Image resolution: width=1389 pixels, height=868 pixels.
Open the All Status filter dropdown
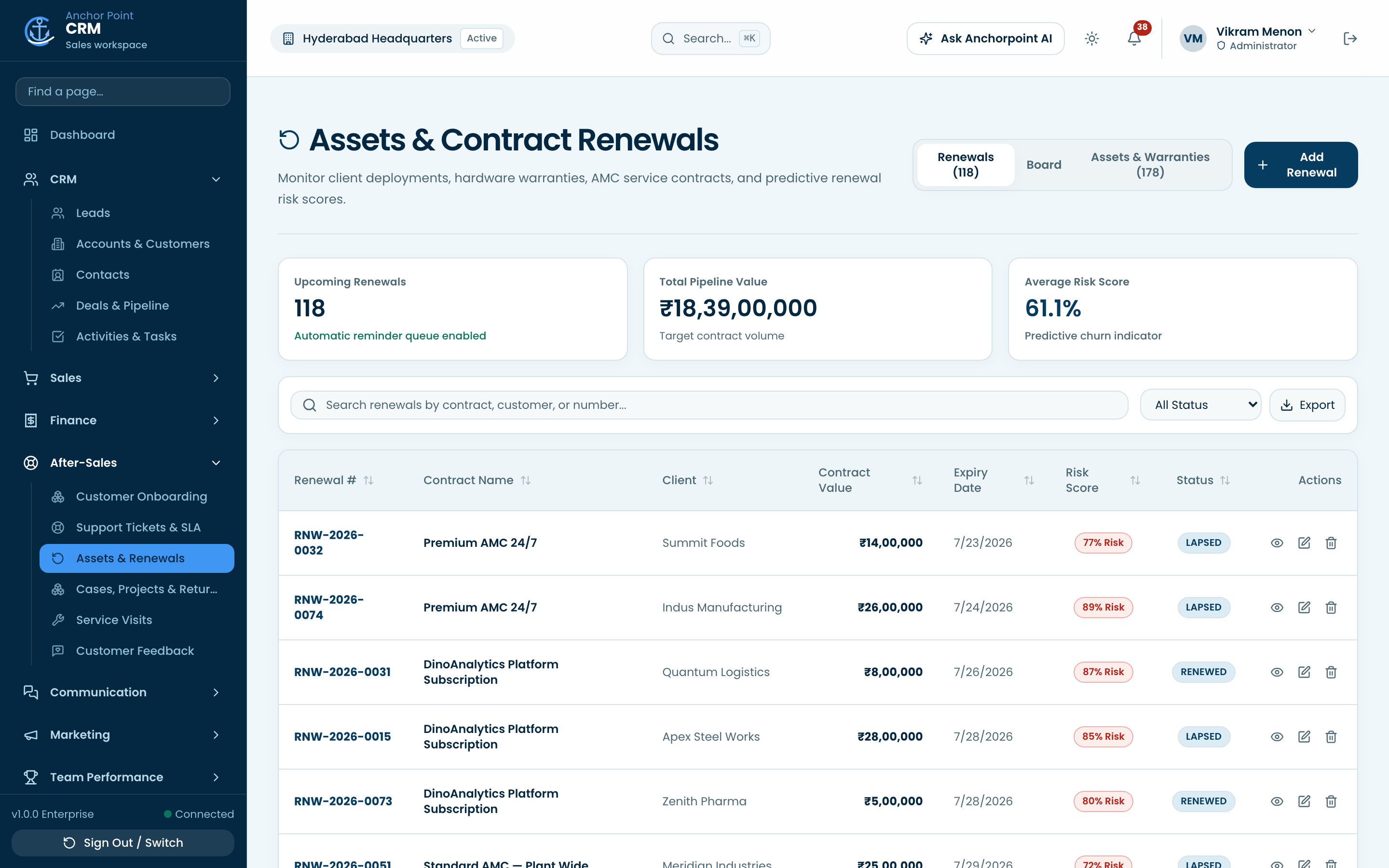pos(1200,405)
